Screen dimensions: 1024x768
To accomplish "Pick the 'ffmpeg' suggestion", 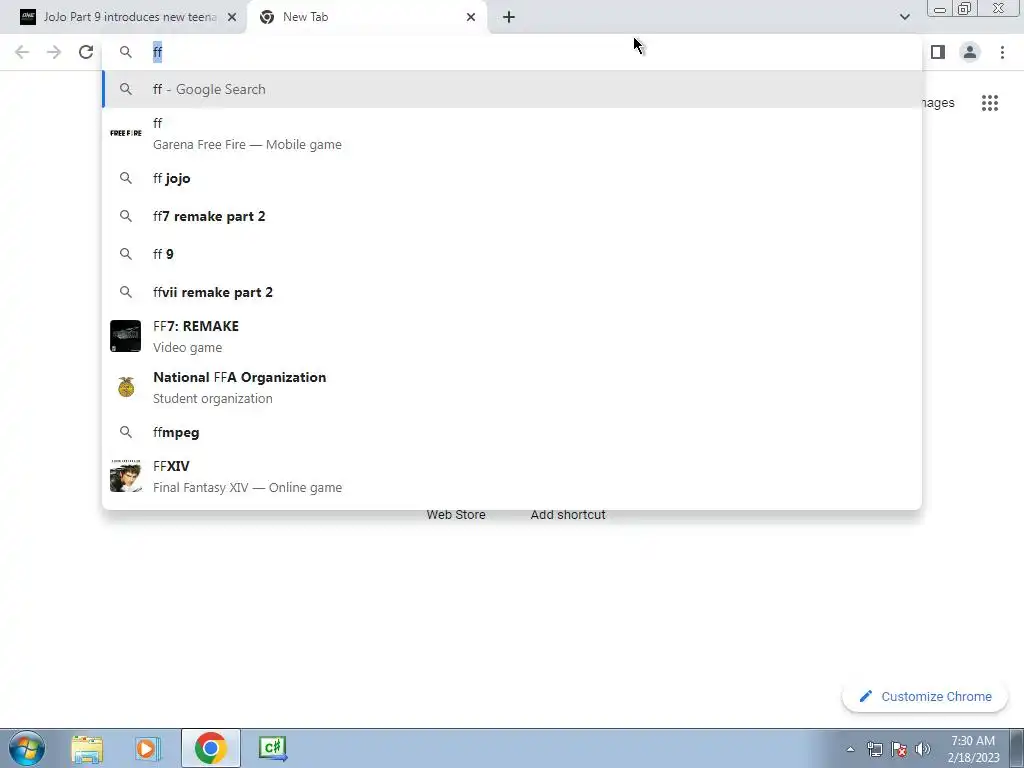I will [512, 432].
